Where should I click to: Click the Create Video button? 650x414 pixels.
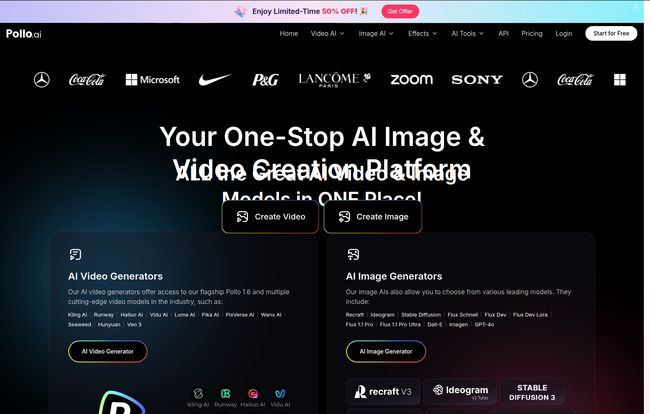[270, 217]
